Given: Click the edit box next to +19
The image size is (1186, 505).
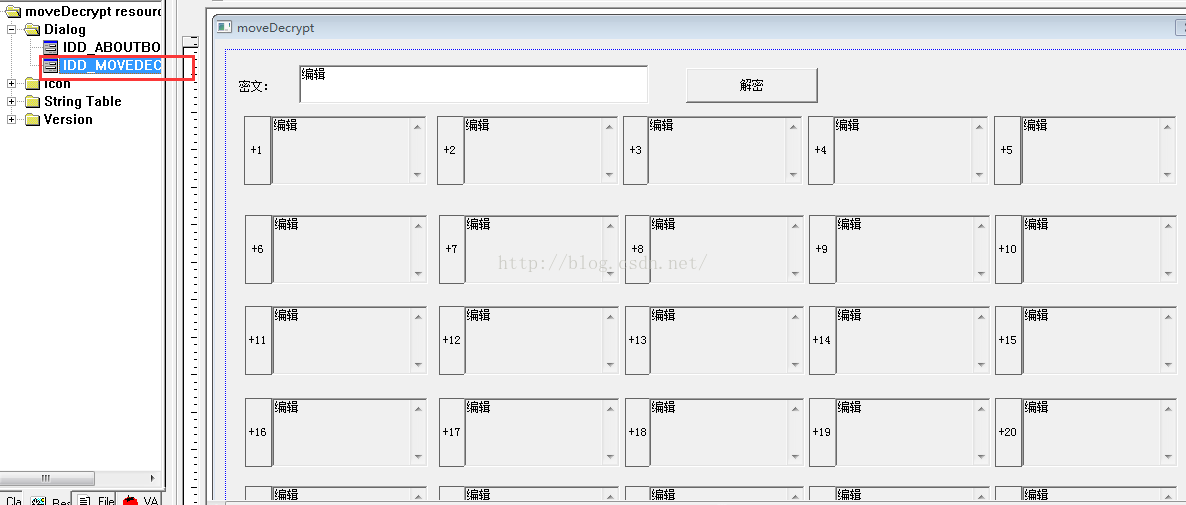Looking at the screenshot, I should (x=912, y=432).
